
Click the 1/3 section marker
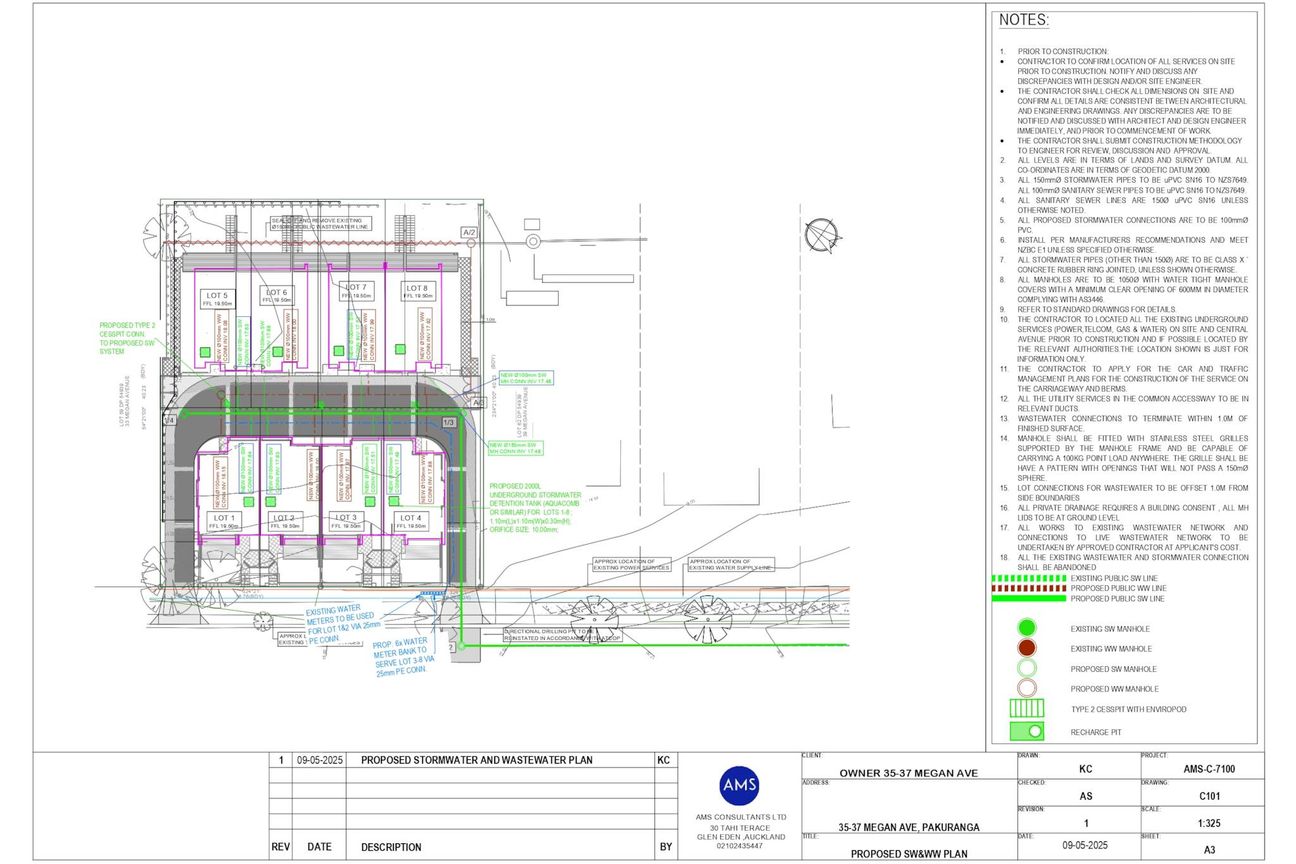[x=449, y=423]
